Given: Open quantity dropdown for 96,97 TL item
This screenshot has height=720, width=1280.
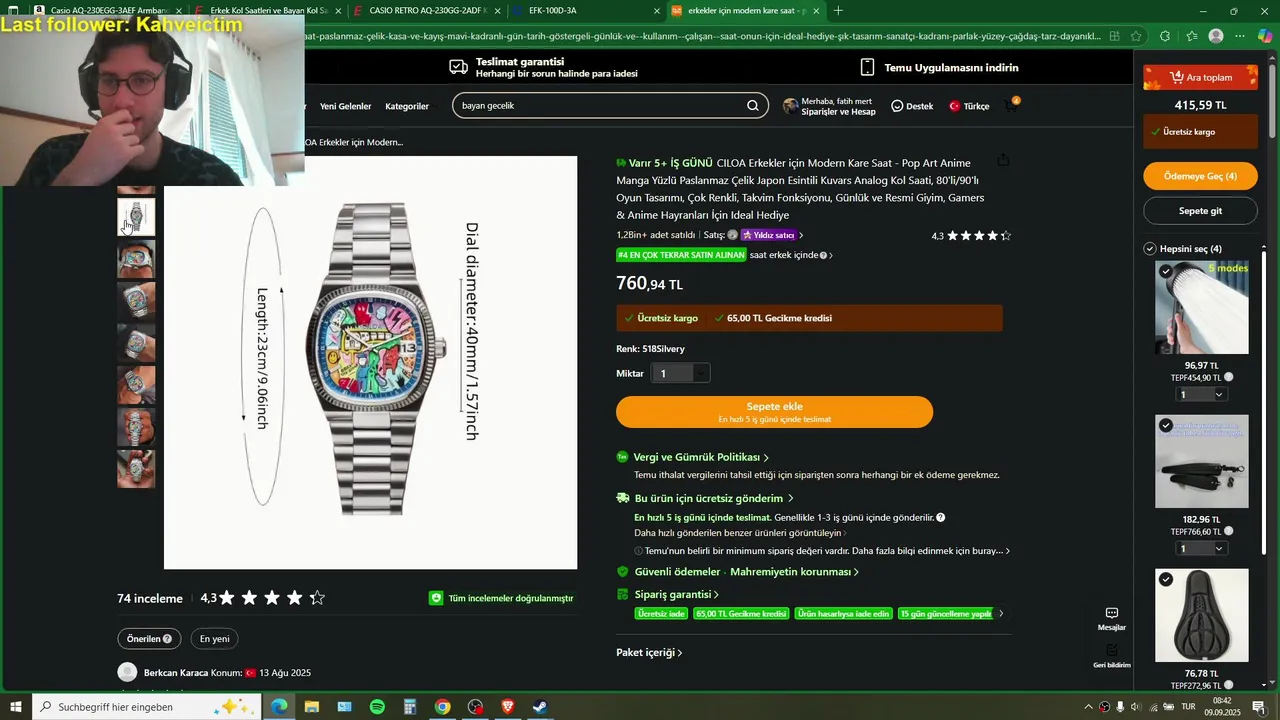Looking at the screenshot, I should click(1201, 394).
